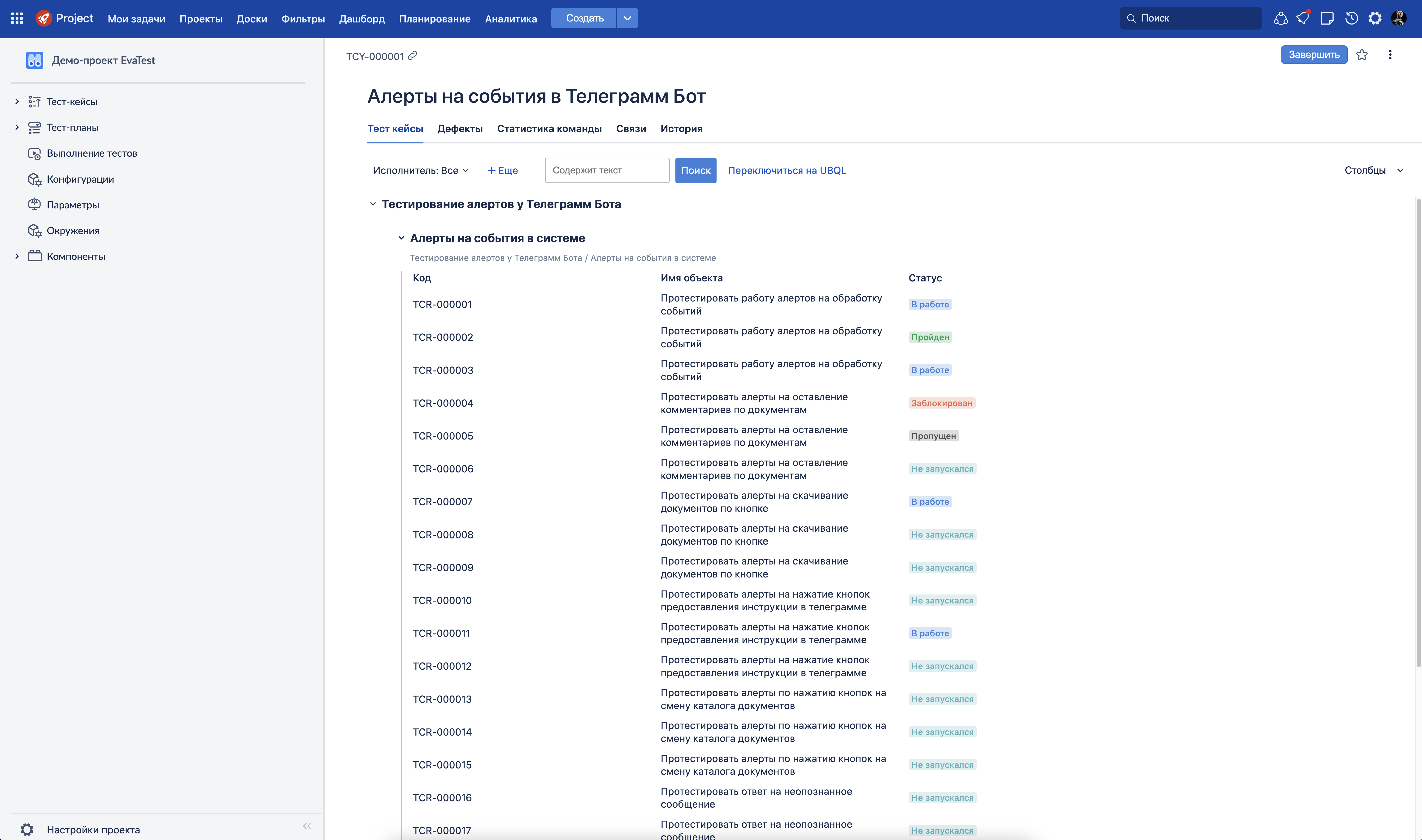Click the Заблокирован status badge
1422x840 pixels.
(x=942, y=403)
